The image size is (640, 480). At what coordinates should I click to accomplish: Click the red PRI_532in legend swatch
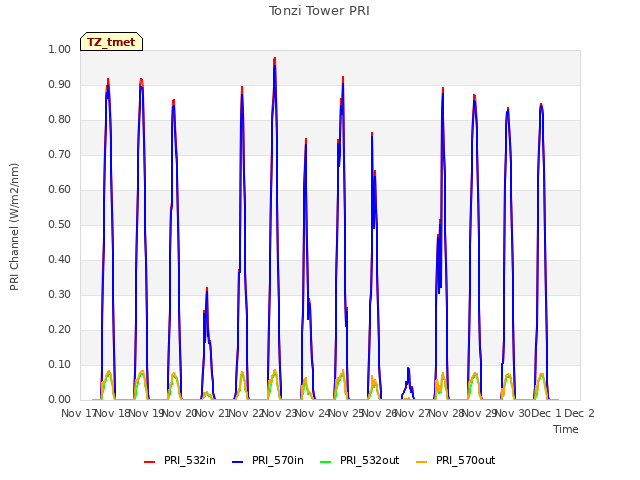click(149, 462)
